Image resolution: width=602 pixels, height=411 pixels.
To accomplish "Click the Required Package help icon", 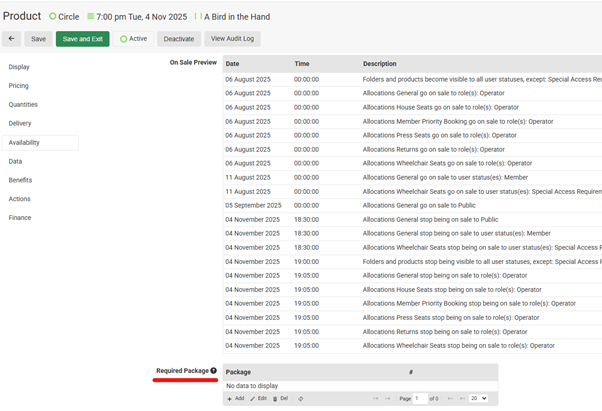I will click(x=213, y=371).
